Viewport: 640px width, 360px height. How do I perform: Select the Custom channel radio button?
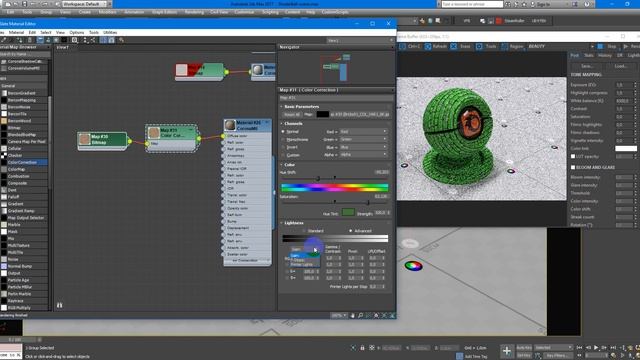tap(283, 155)
